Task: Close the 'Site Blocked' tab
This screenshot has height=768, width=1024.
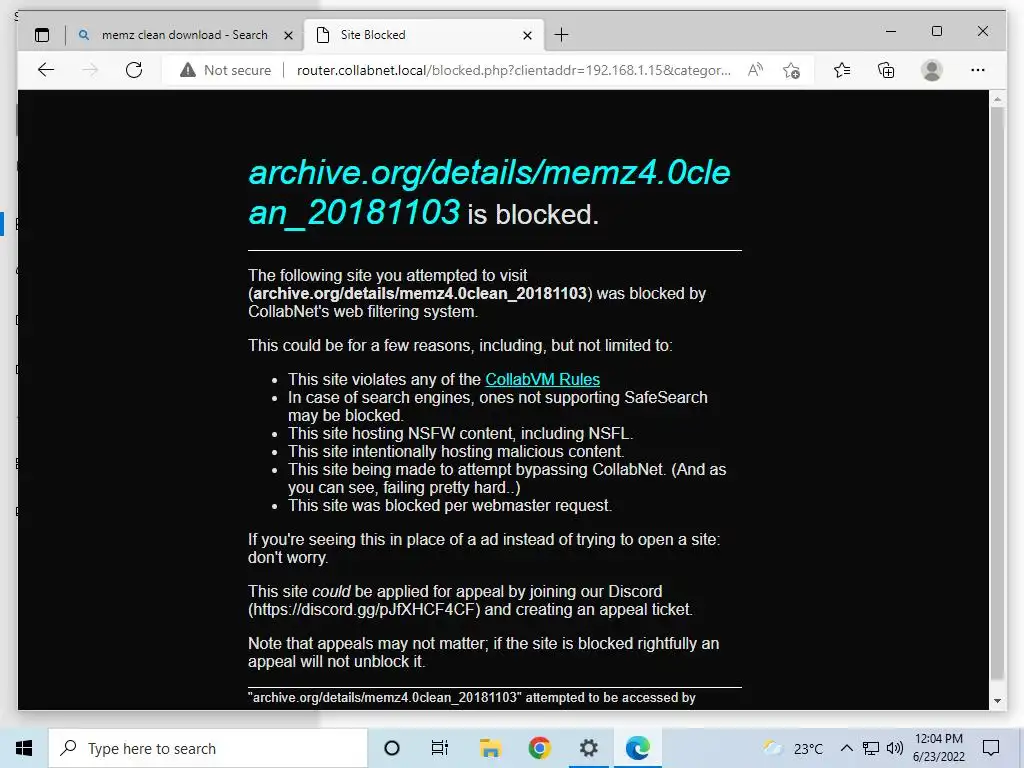Action: coord(528,35)
